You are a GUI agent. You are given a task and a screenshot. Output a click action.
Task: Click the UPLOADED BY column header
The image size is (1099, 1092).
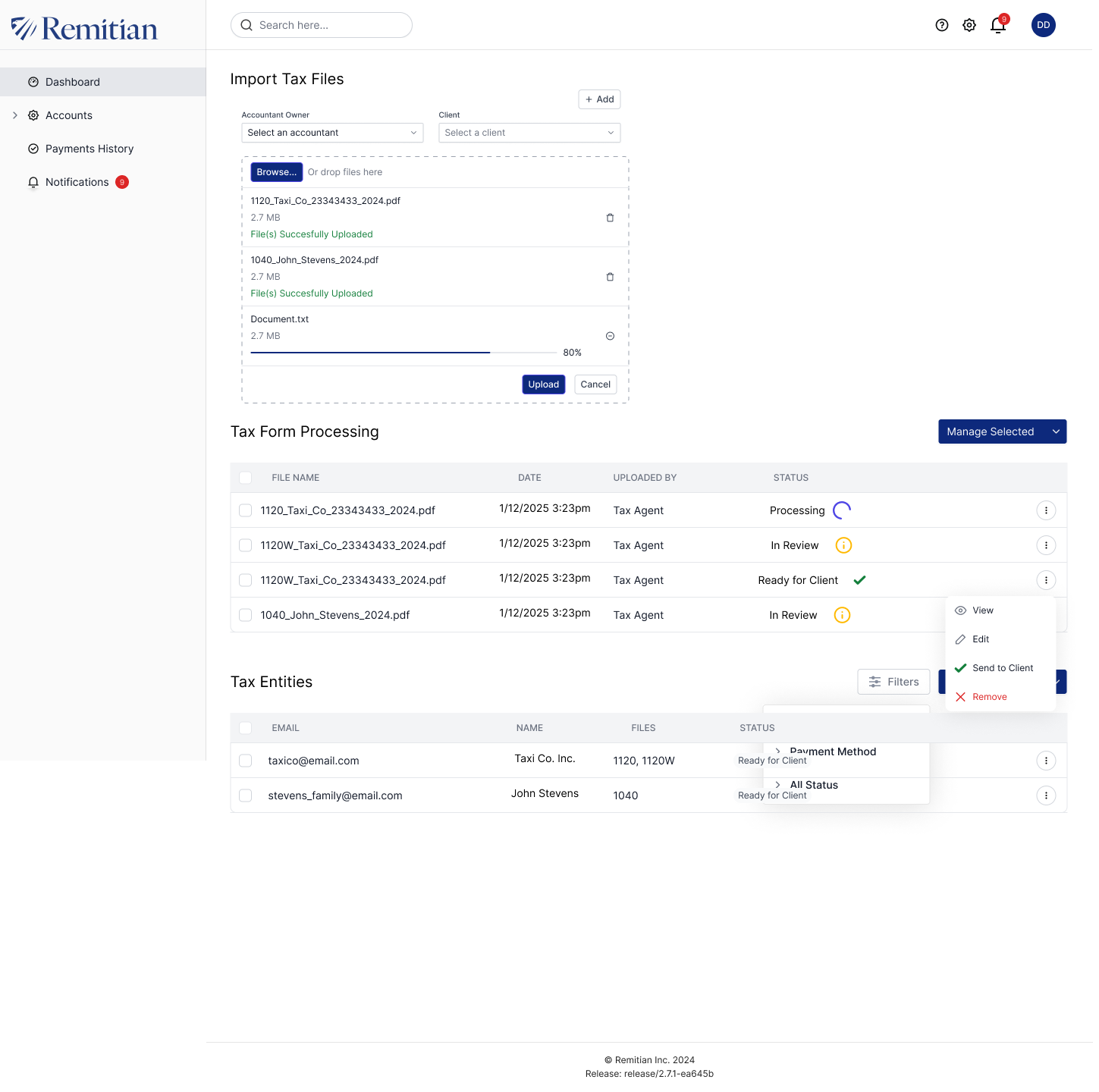645,478
